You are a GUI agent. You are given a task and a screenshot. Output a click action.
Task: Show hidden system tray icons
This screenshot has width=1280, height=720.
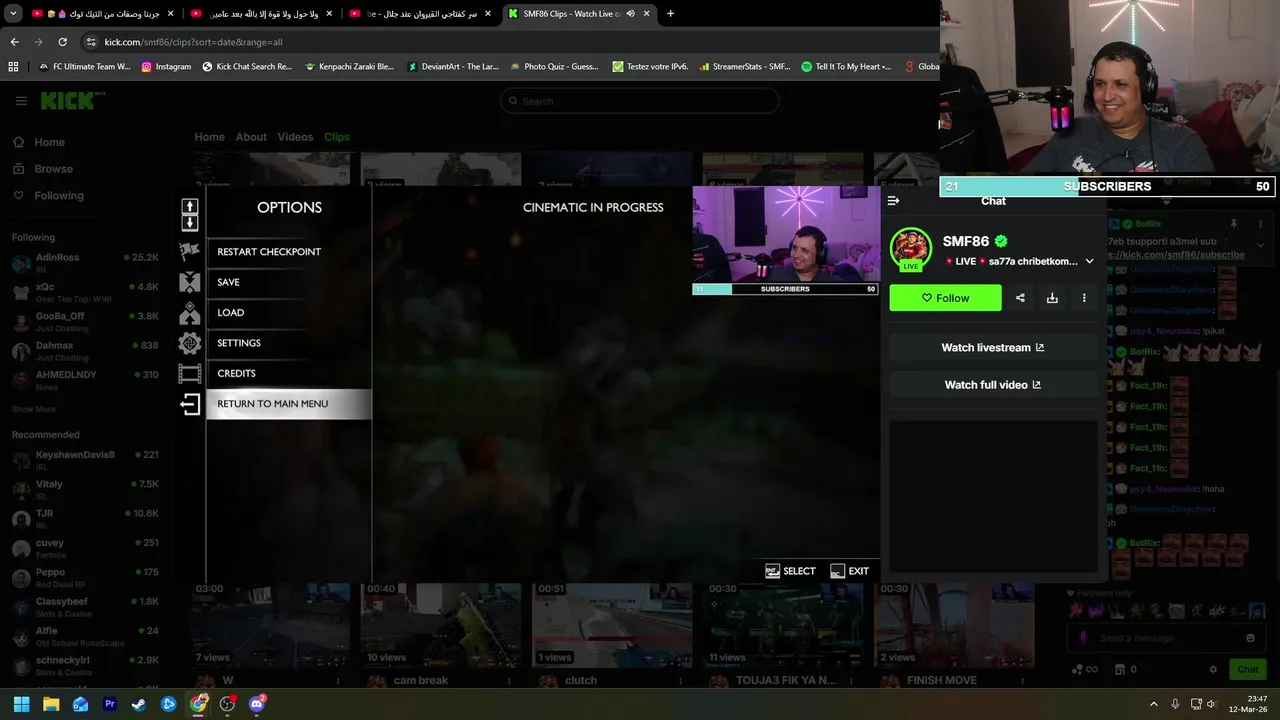(x=1153, y=704)
